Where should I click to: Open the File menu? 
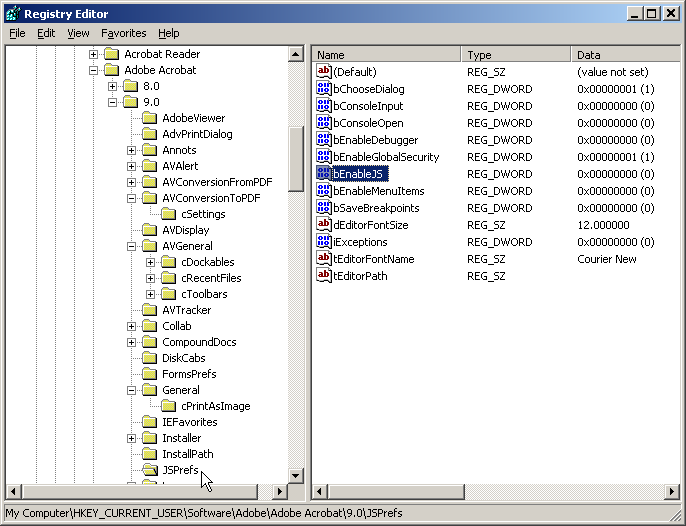coord(18,33)
